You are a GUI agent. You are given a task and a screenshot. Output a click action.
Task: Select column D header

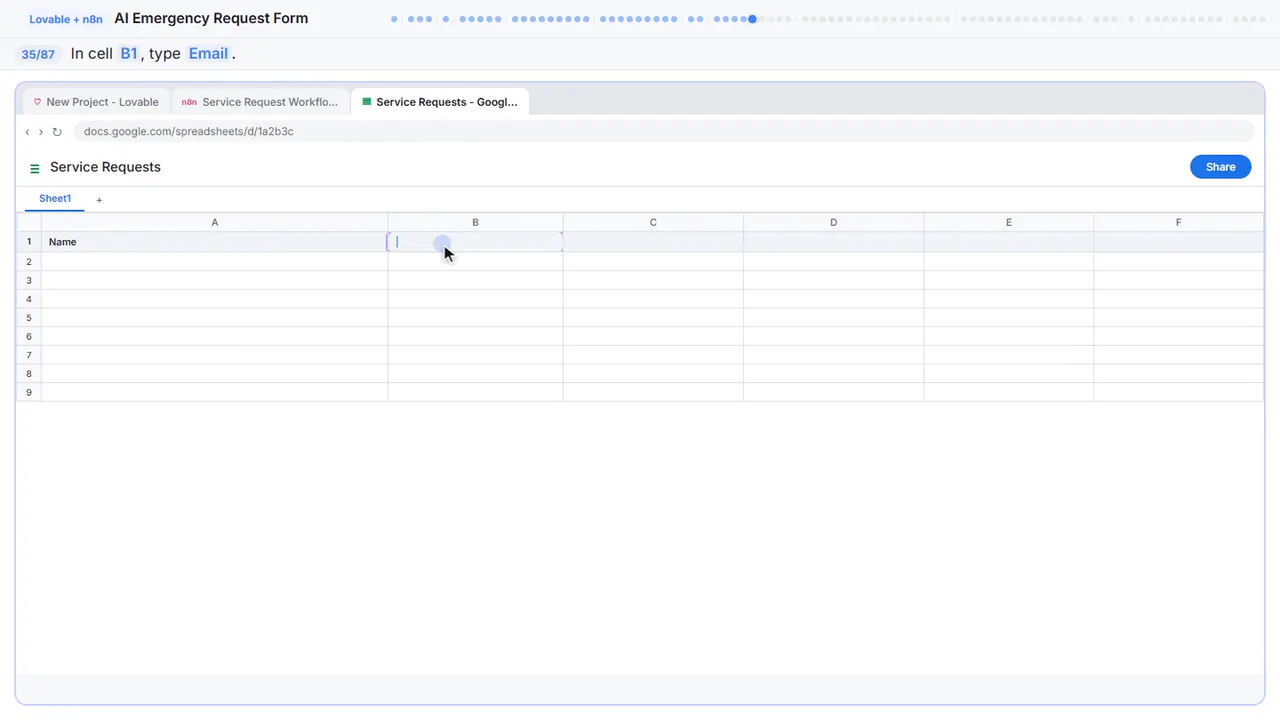point(833,222)
